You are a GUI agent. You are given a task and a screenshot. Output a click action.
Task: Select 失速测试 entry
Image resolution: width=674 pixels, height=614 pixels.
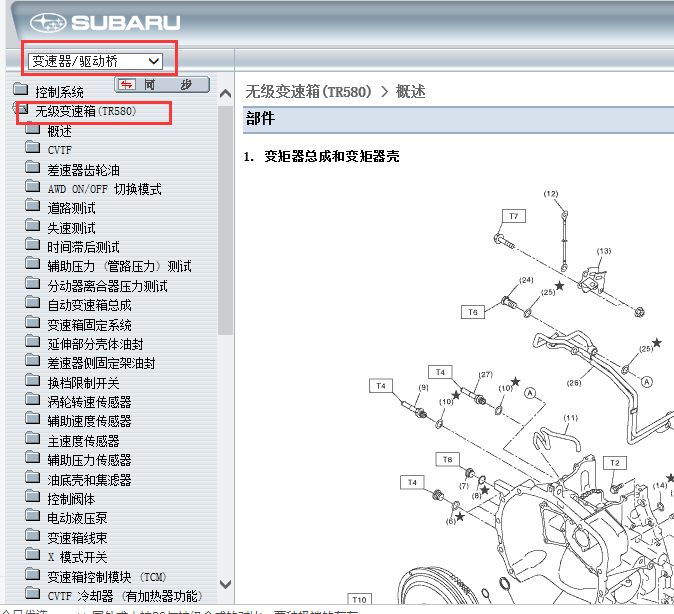(x=71, y=228)
